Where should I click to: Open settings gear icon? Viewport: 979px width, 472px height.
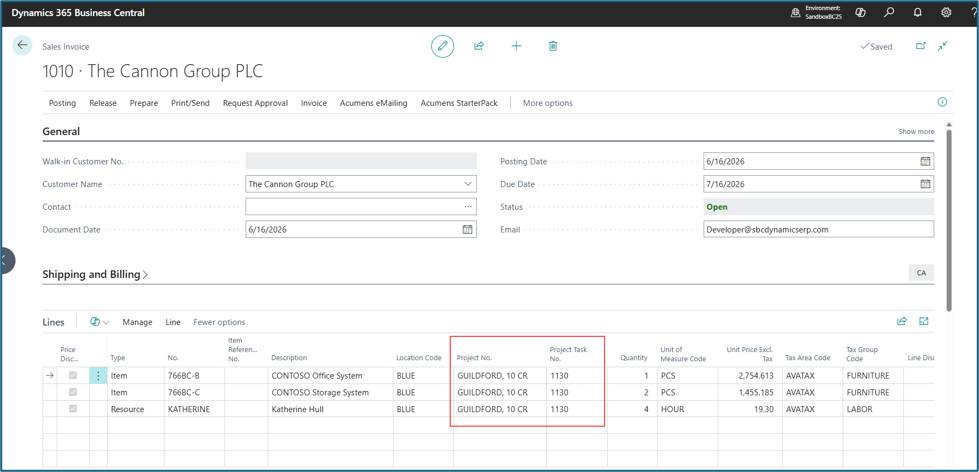click(946, 12)
